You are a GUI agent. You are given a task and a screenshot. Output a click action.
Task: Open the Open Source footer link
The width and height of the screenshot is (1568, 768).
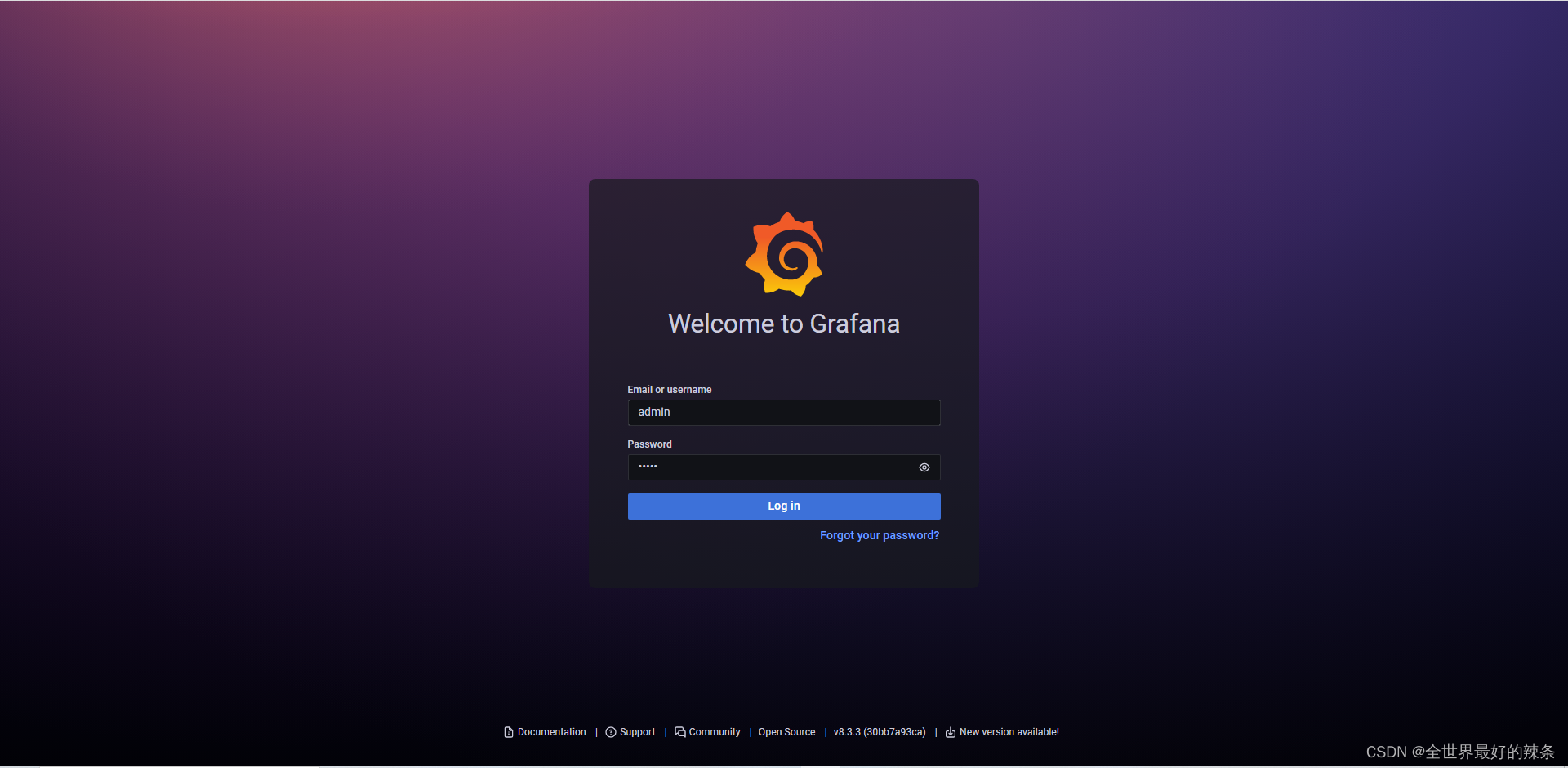(x=786, y=732)
